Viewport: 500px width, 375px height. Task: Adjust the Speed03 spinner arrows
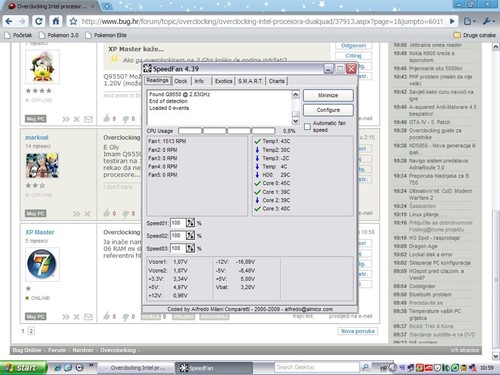(x=190, y=248)
